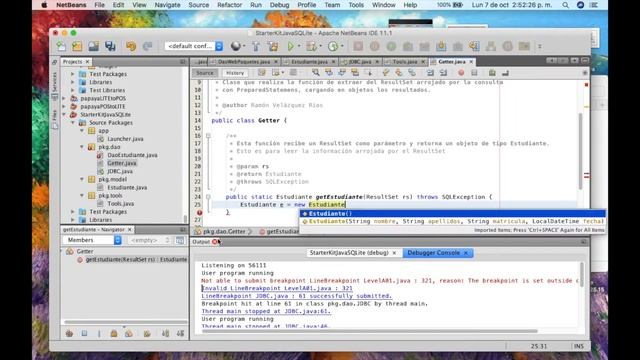Click the red Start Macro Recording icon
The width and height of the screenshot is (640, 360).
461,73
